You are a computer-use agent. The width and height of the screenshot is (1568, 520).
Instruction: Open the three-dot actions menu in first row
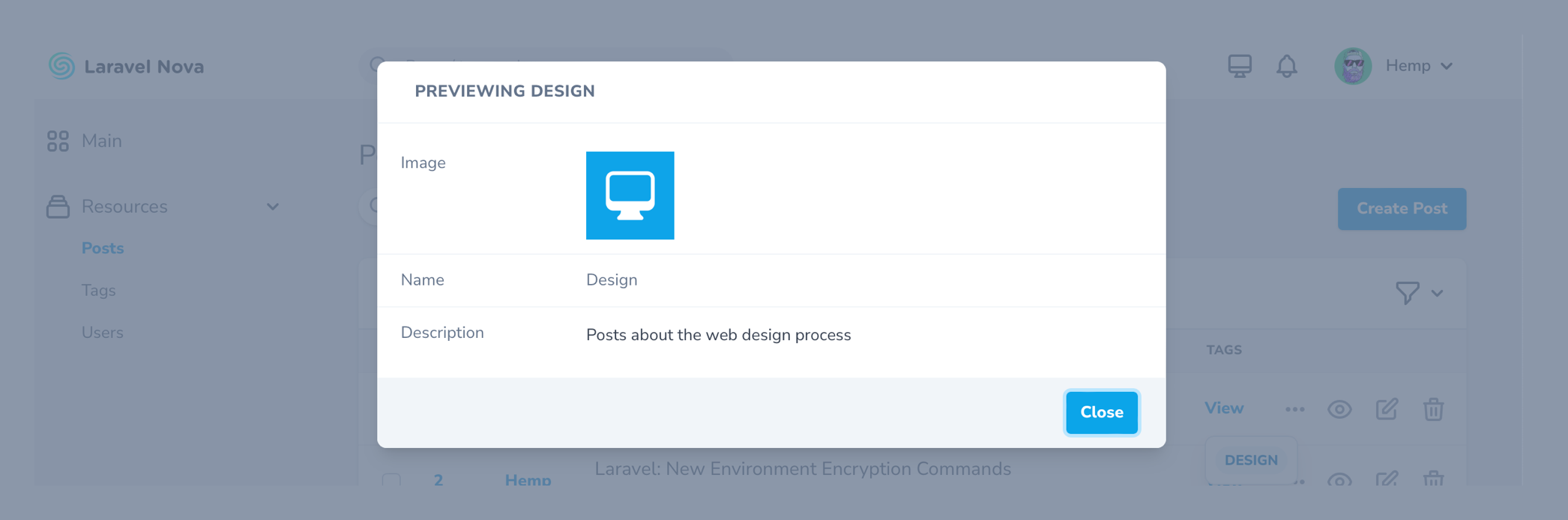1294,409
